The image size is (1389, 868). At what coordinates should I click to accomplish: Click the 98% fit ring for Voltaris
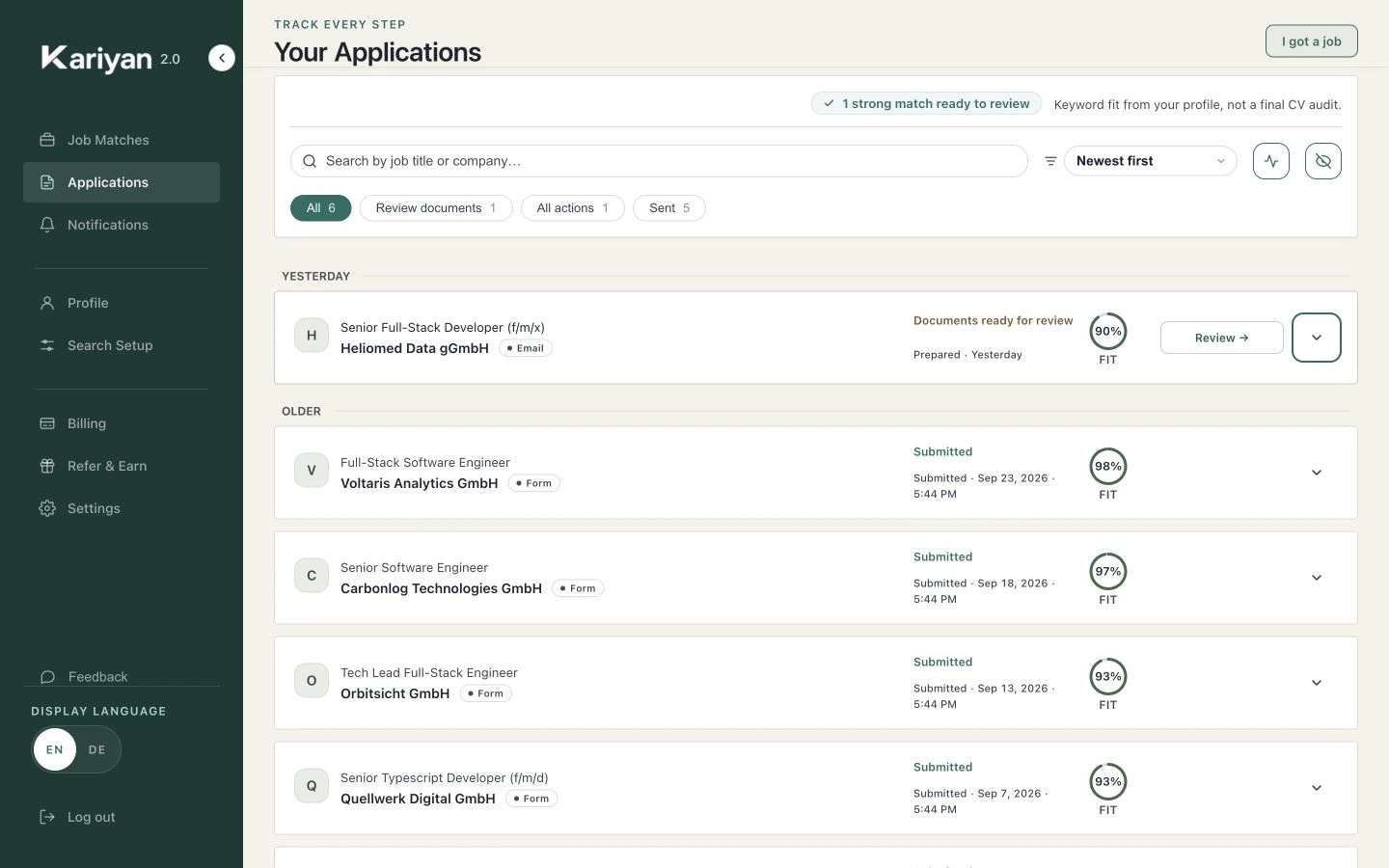tap(1108, 467)
